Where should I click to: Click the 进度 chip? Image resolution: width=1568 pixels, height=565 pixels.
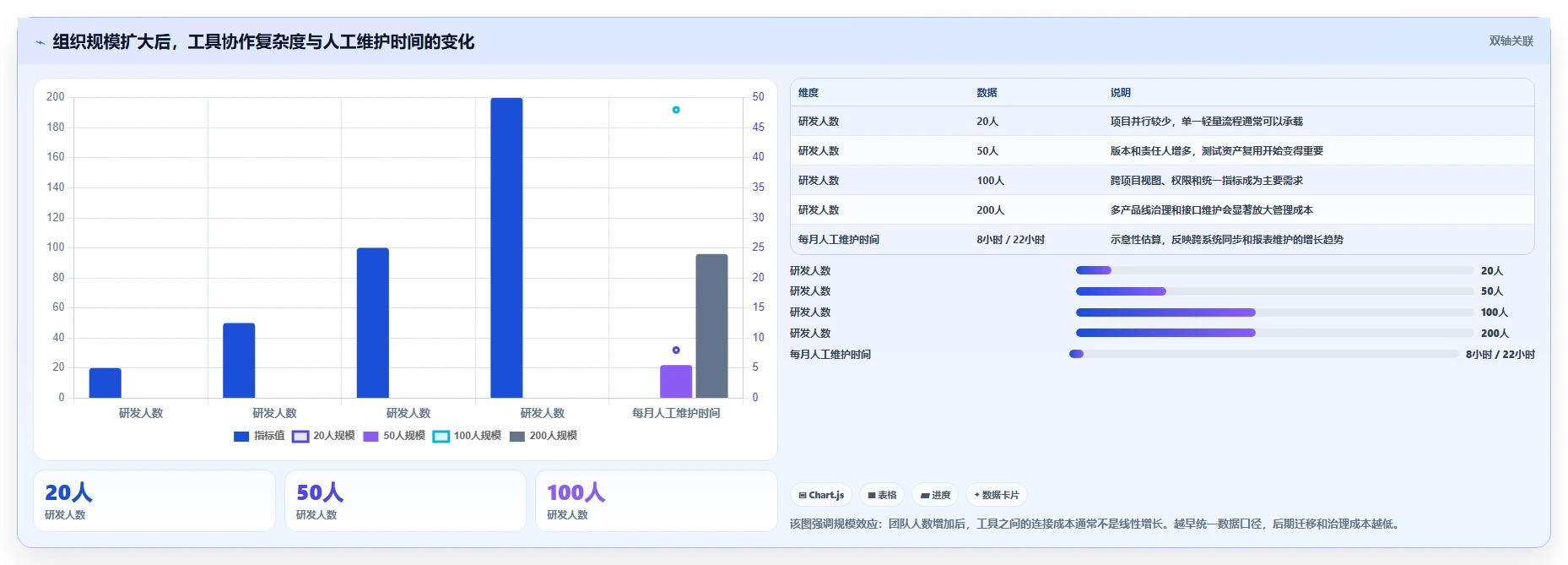point(935,495)
